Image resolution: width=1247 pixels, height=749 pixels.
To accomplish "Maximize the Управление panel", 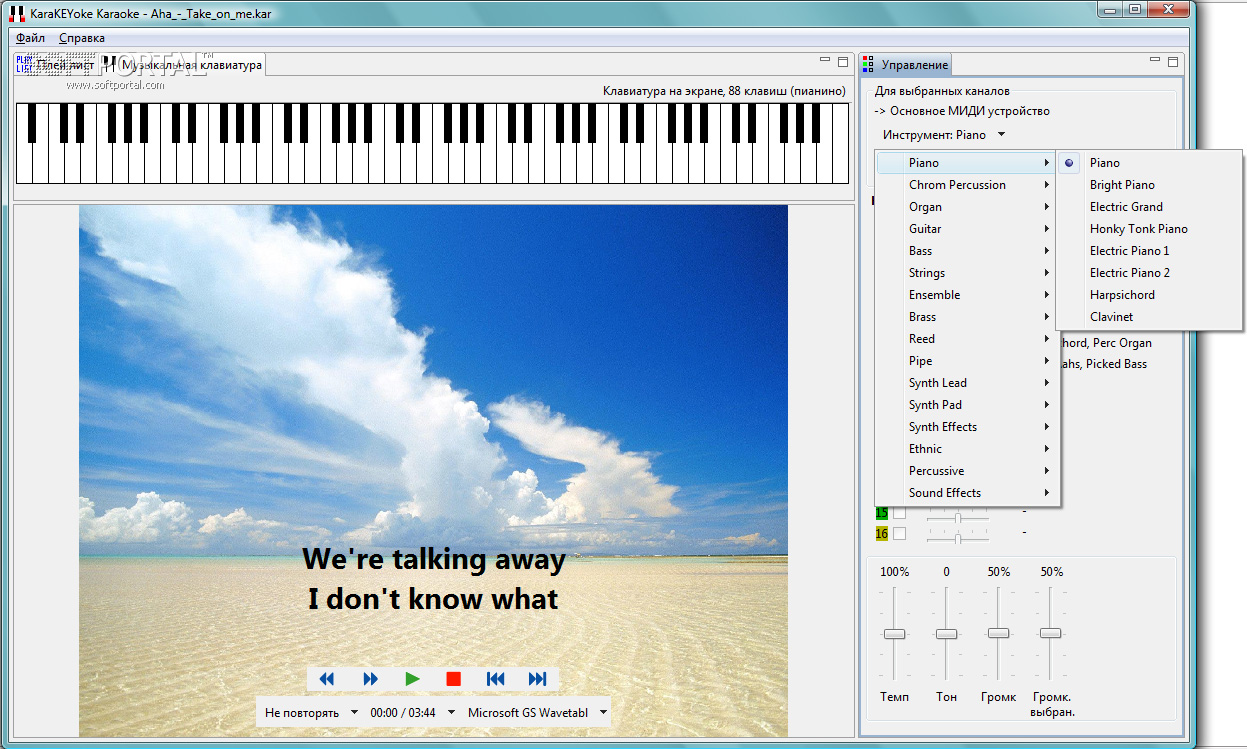I will 1173,61.
